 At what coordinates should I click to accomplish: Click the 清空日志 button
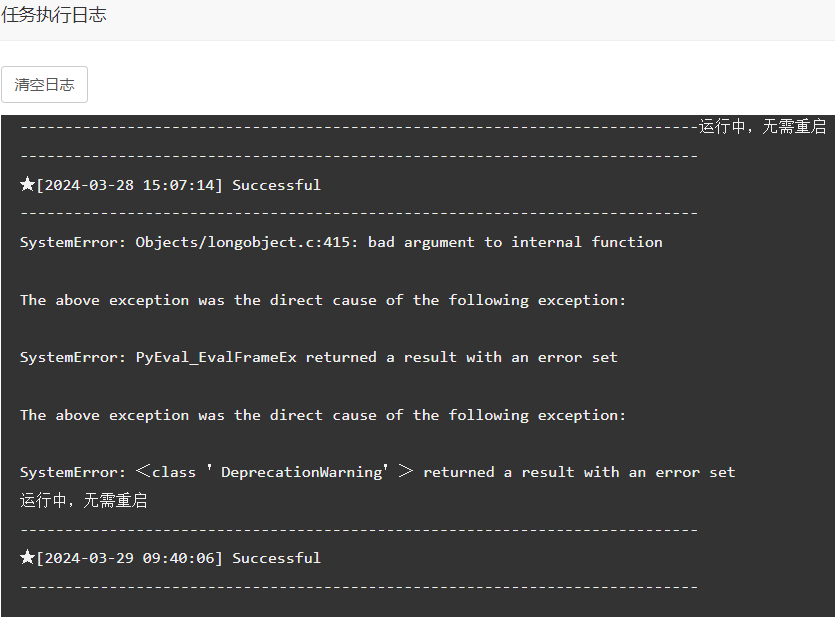[x=44, y=85]
